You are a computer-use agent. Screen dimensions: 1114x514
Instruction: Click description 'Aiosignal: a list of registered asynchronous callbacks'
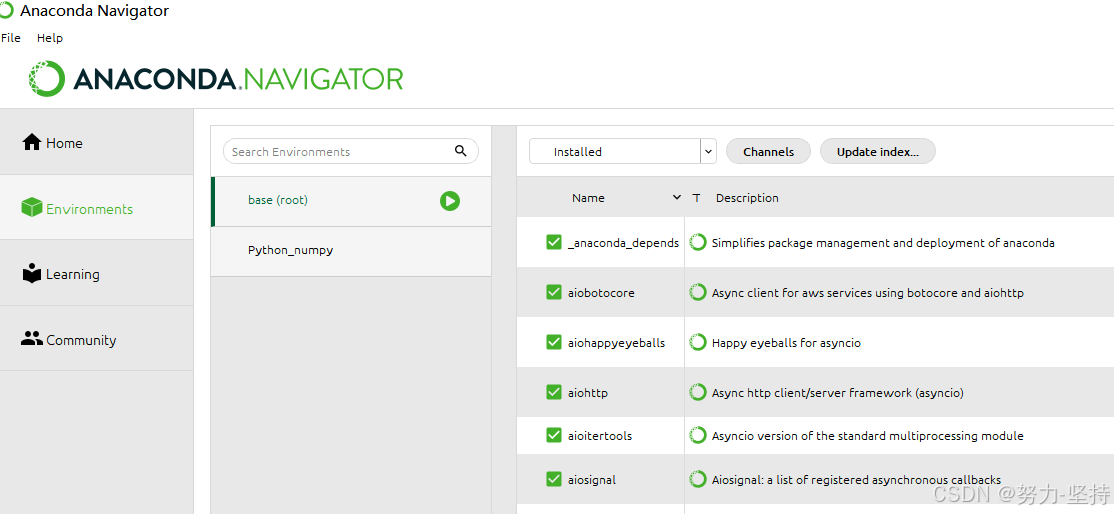pos(856,480)
